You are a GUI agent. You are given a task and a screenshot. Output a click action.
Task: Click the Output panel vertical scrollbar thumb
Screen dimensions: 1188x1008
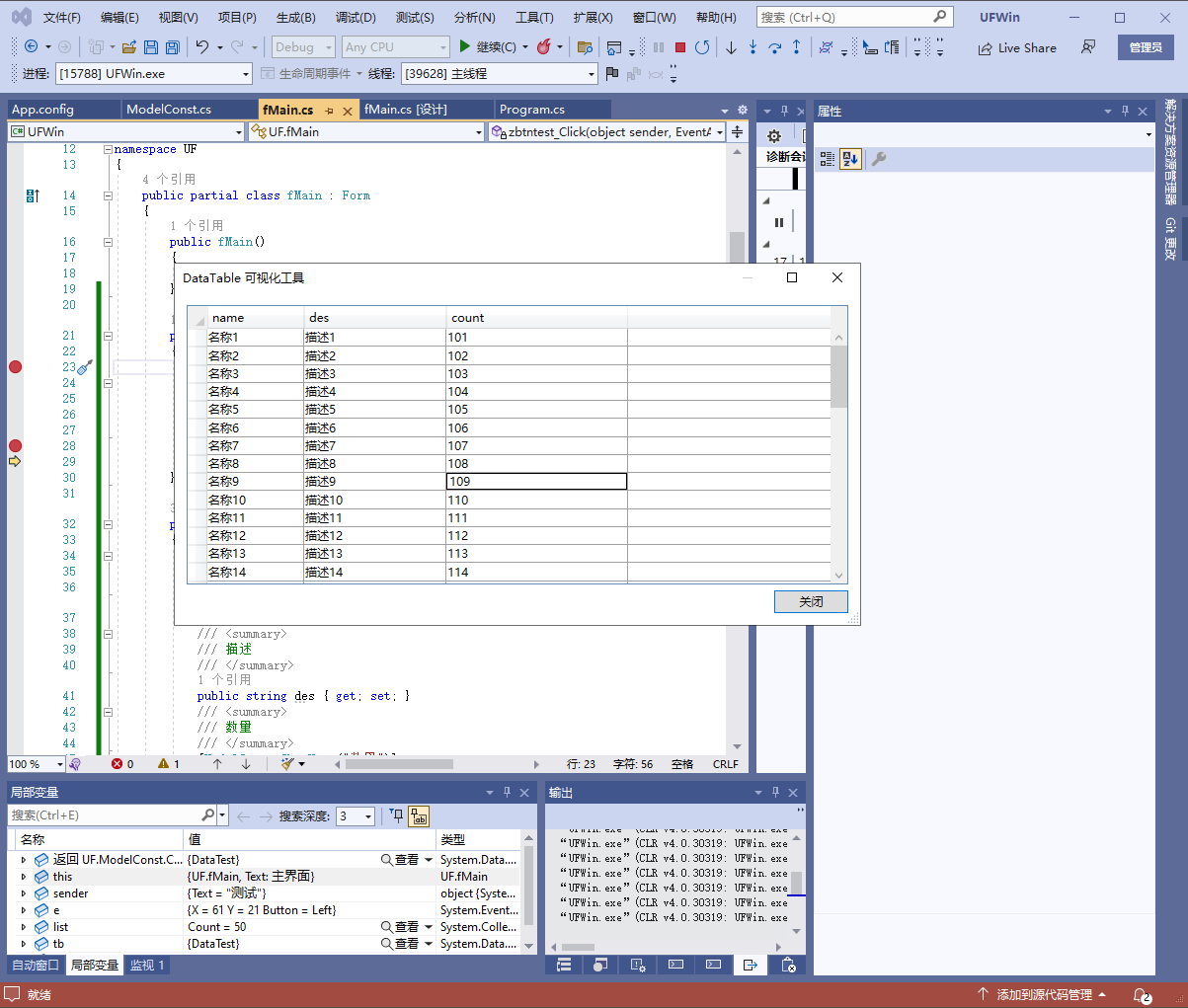796,882
